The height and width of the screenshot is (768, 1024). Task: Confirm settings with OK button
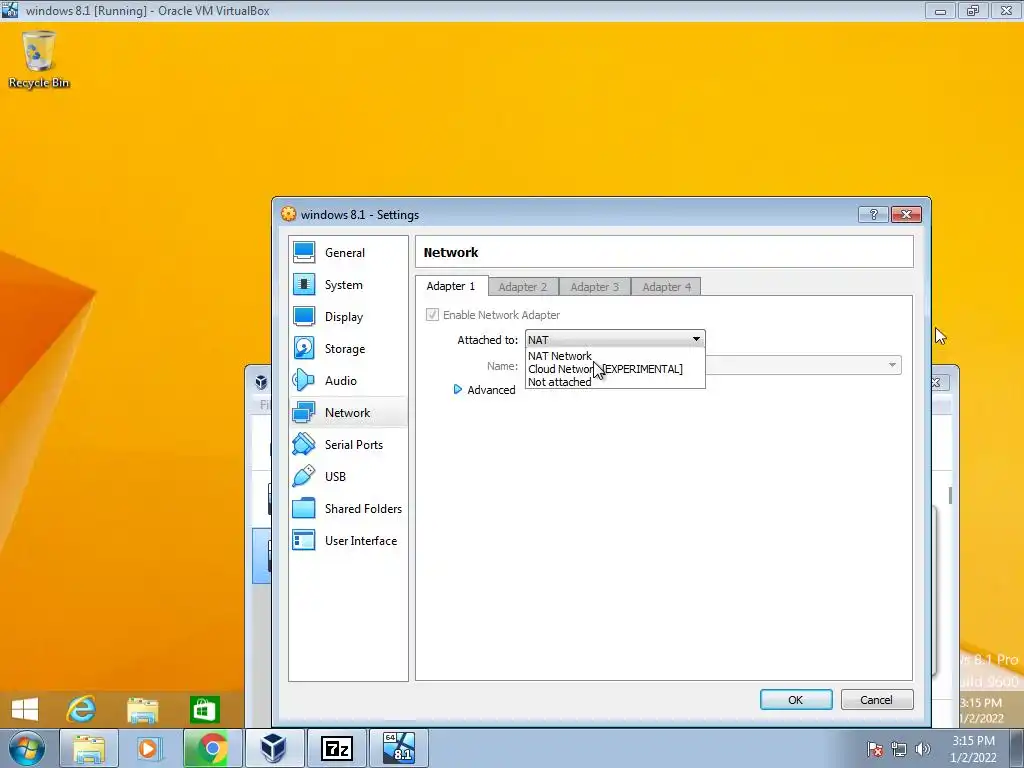(x=796, y=699)
